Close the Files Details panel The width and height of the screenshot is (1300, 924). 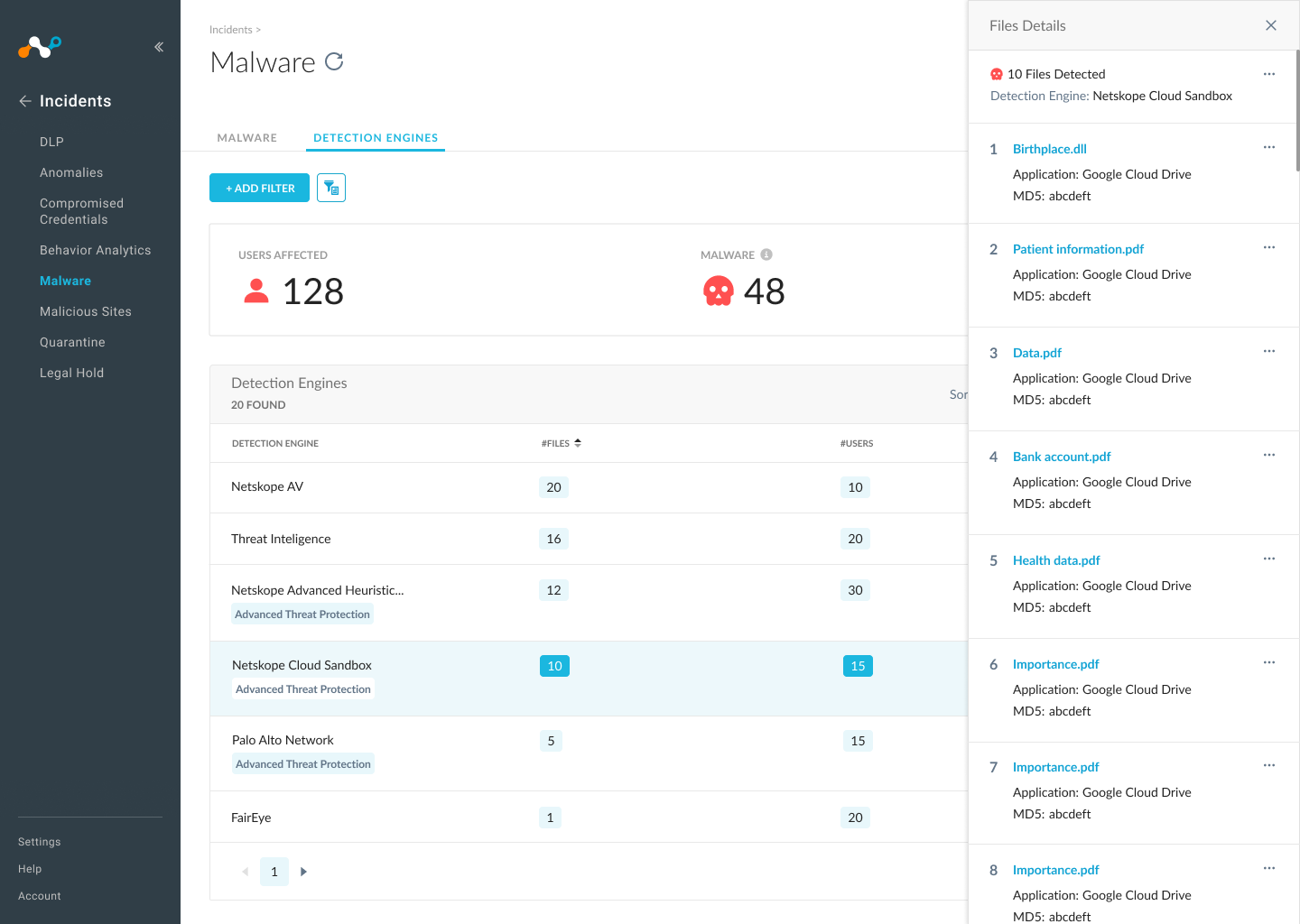(1271, 25)
